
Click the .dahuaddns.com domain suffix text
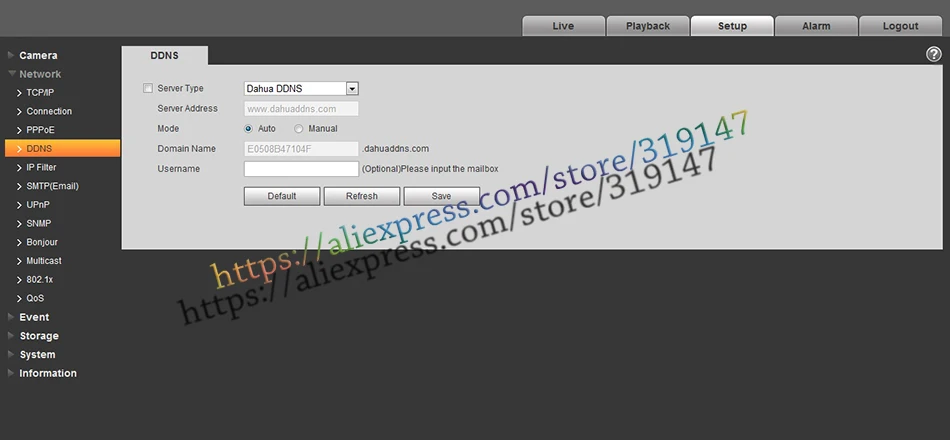(396, 148)
